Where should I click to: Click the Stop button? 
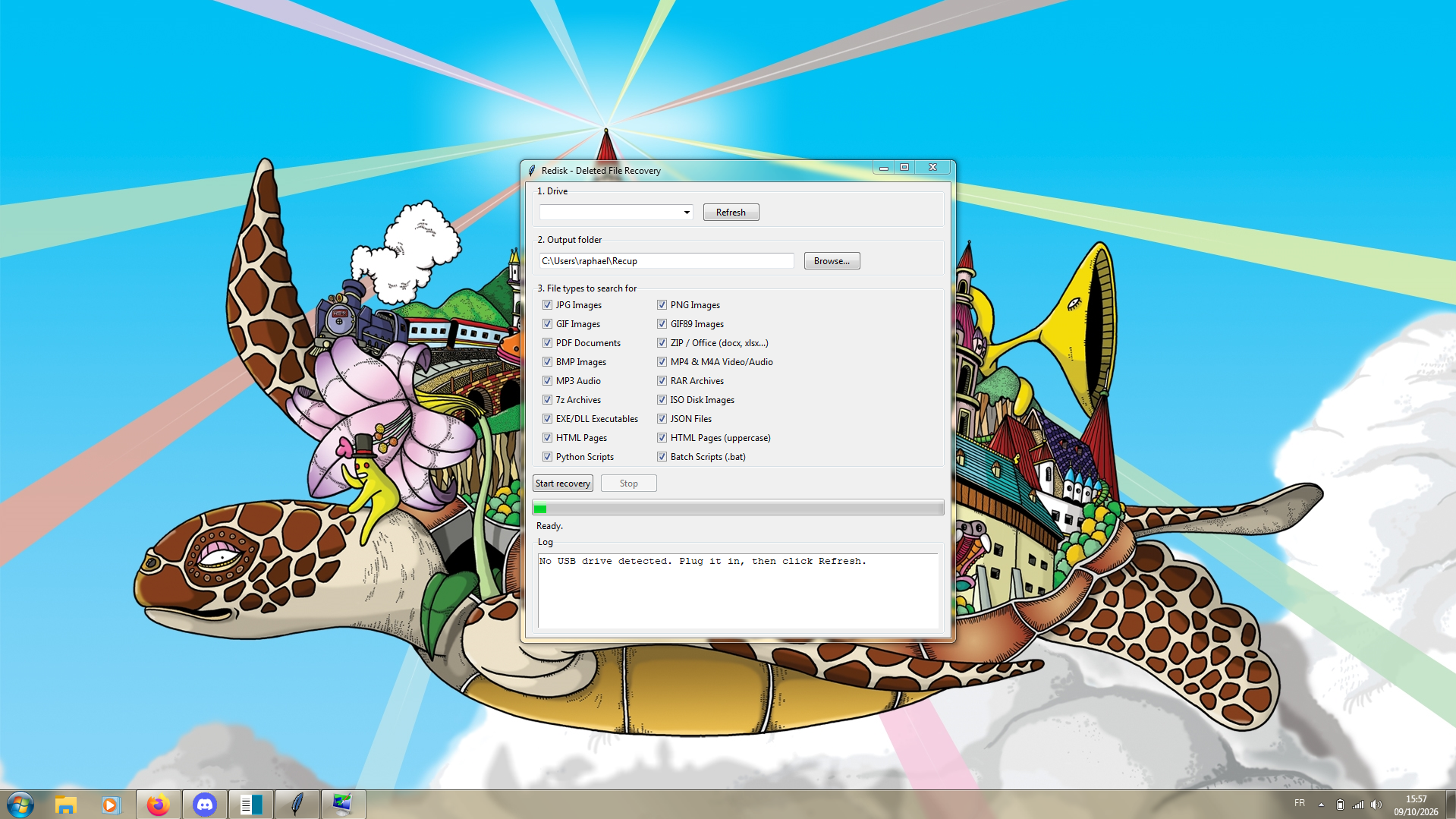click(628, 484)
